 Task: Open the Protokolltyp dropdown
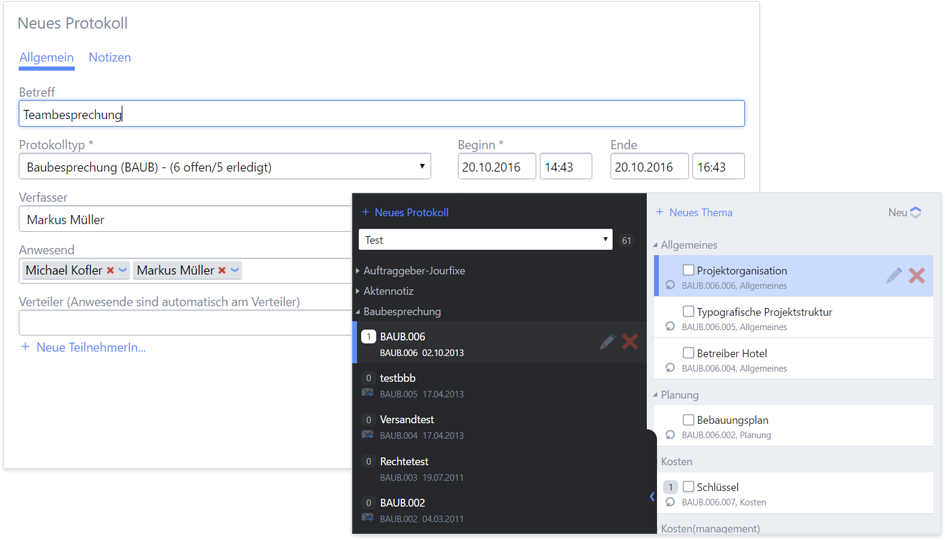pos(224,167)
